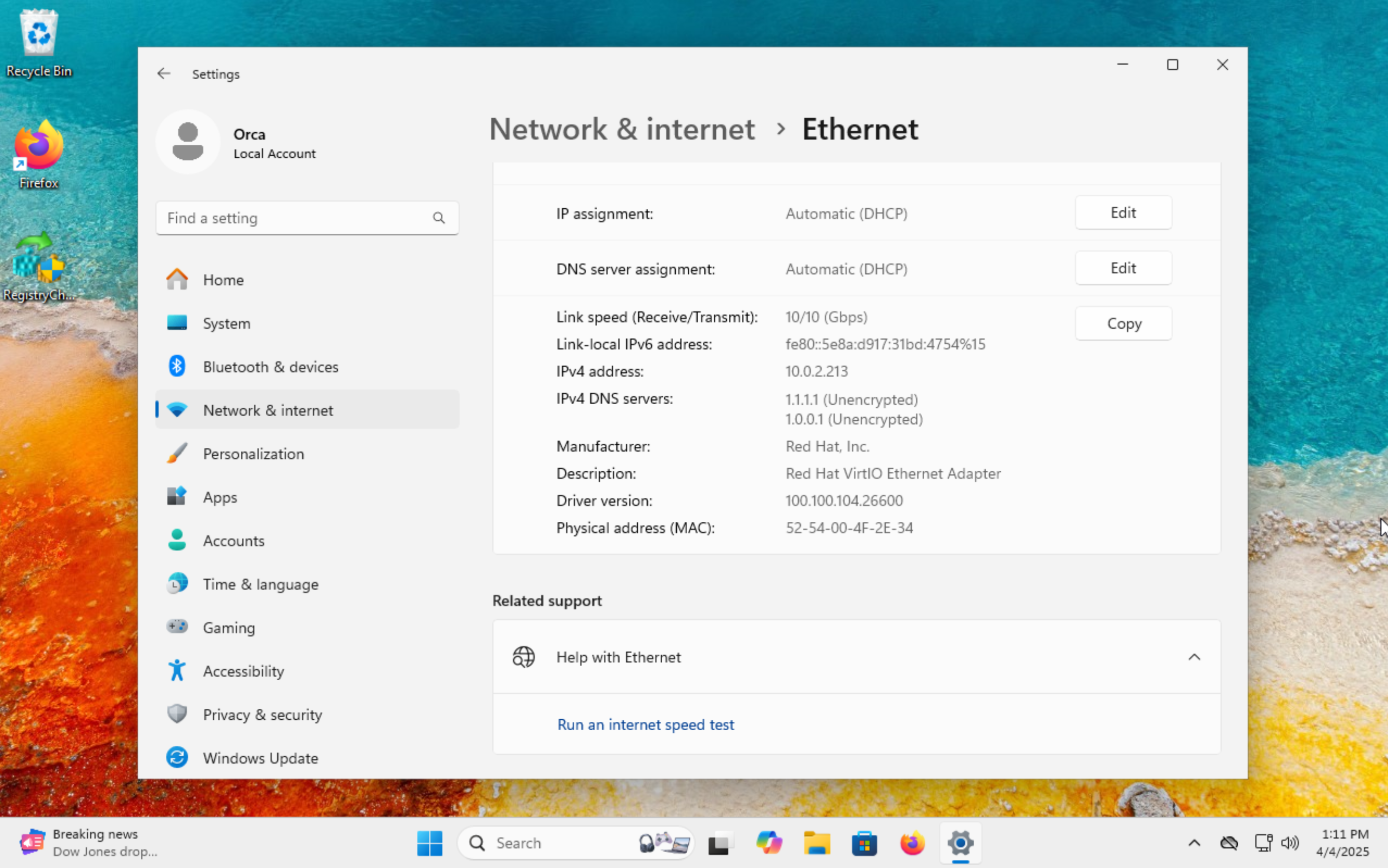The width and height of the screenshot is (1388, 868).
Task: Click the volume speaker tray icon
Action: pos(1289,843)
